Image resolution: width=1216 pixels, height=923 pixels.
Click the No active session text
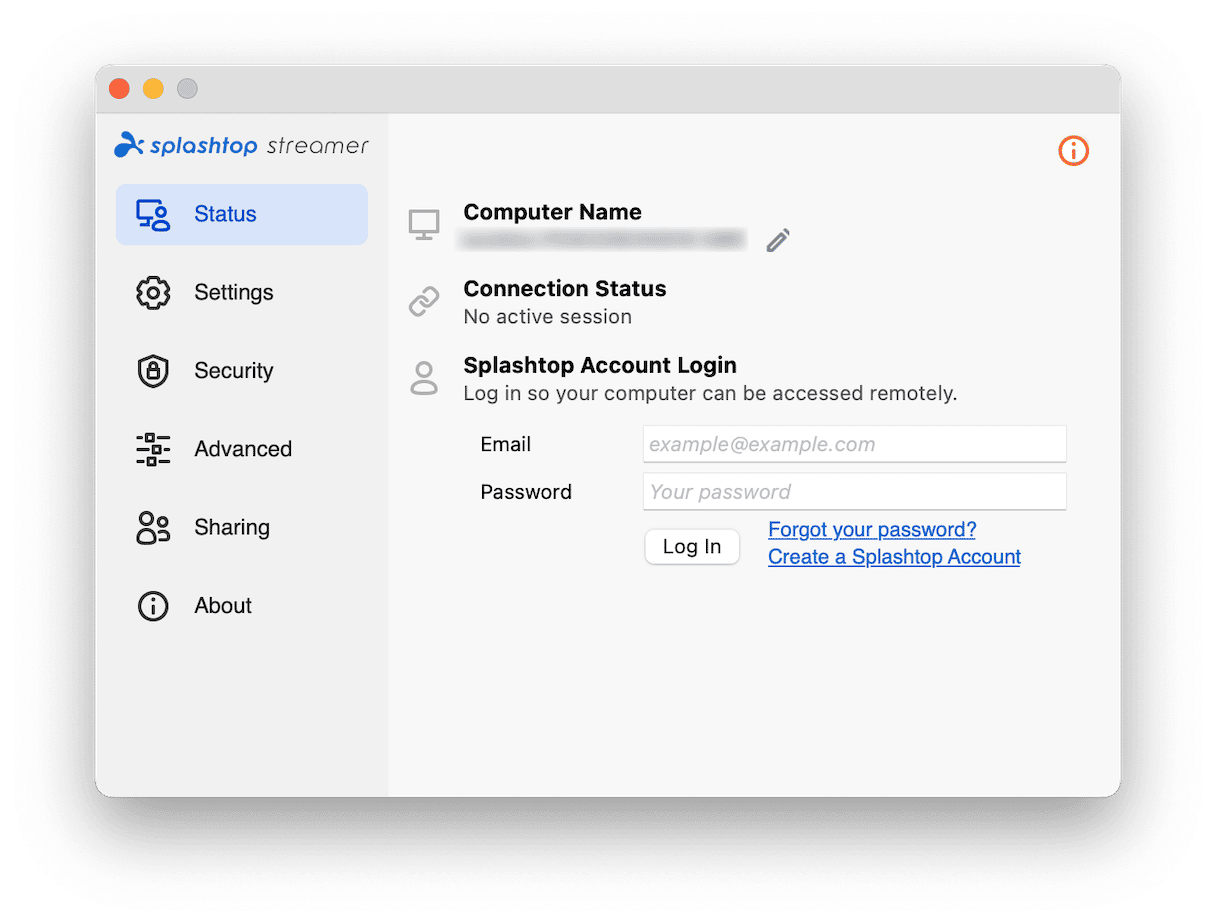tap(548, 317)
